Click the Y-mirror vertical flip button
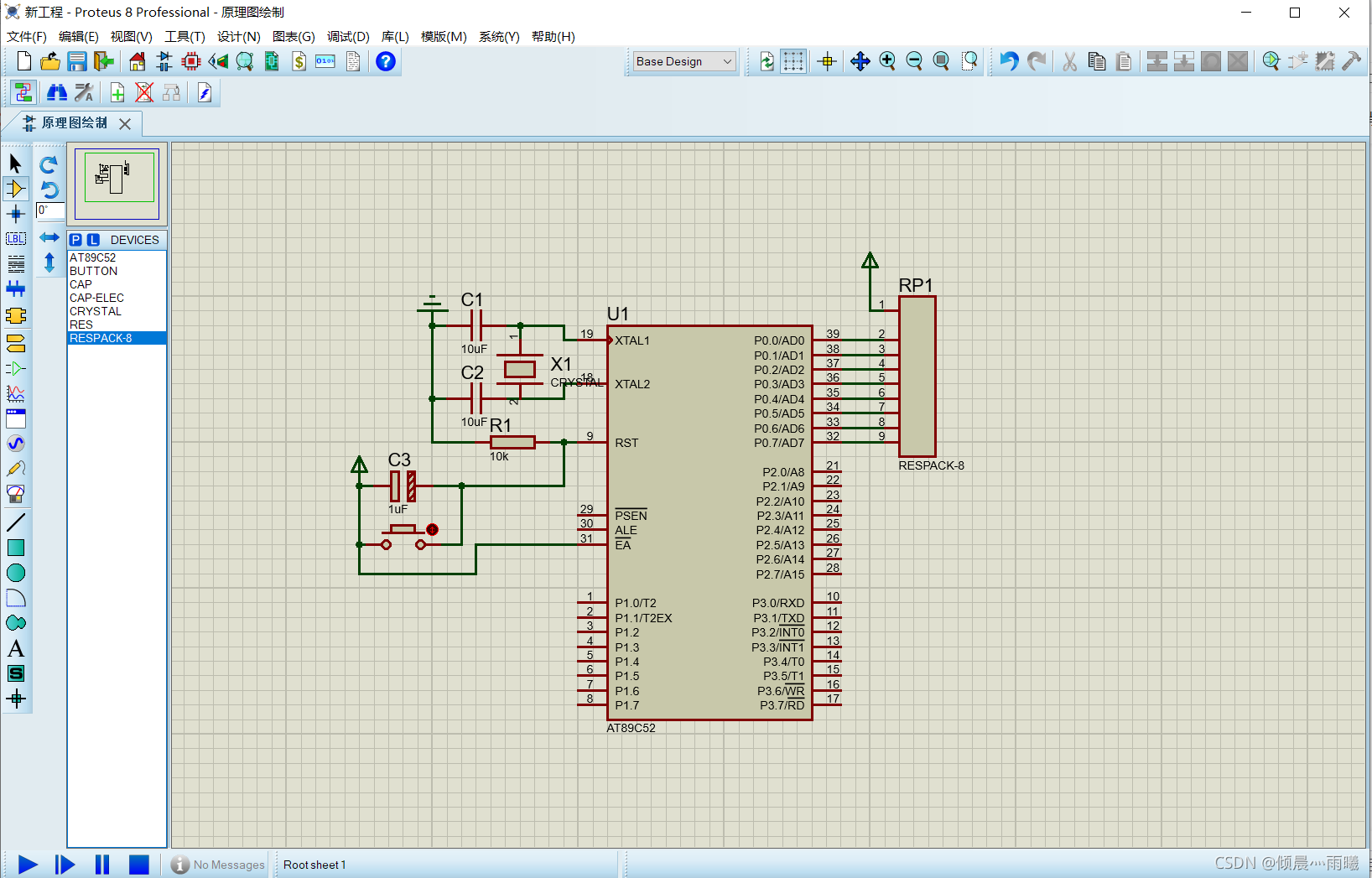Viewport: 1372px width, 878px height. pos(49,262)
